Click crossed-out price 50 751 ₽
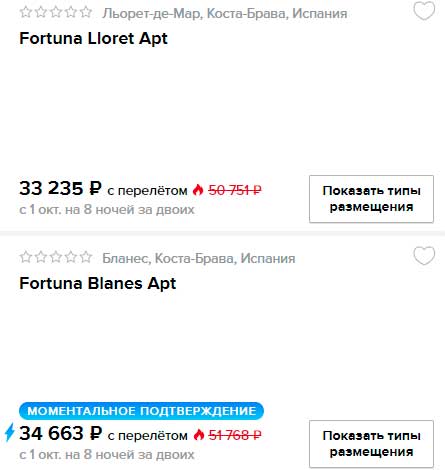The height and width of the screenshot is (470, 445). (235, 190)
